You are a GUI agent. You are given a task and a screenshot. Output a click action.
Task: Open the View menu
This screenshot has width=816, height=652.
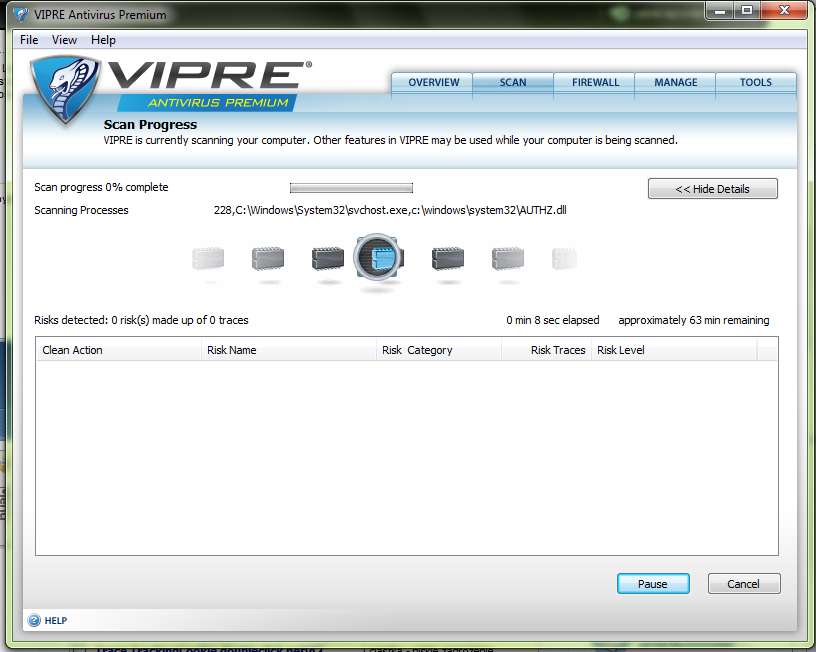[x=65, y=40]
